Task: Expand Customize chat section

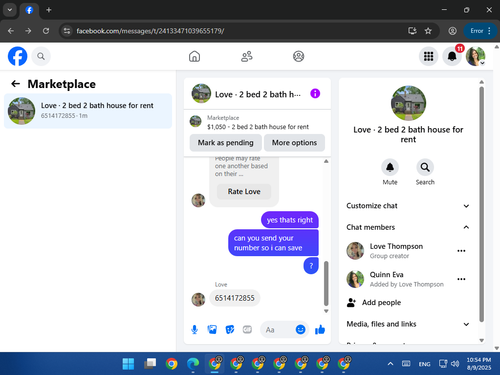Action: coord(408,206)
